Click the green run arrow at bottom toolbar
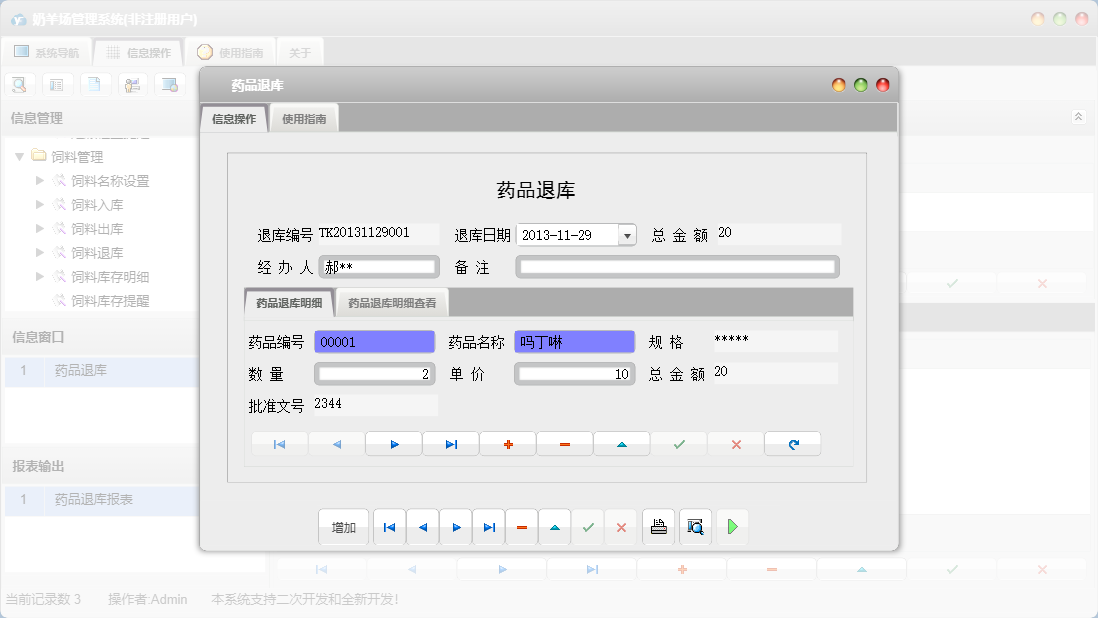Image resolution: width=1098 pixels, height=618 pixels. tap(732, 527)
